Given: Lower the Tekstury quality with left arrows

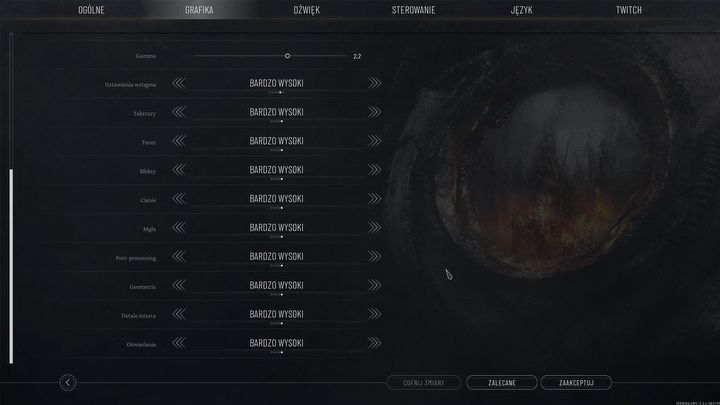Looking at the screenshot, I should [x=179, y=112].
